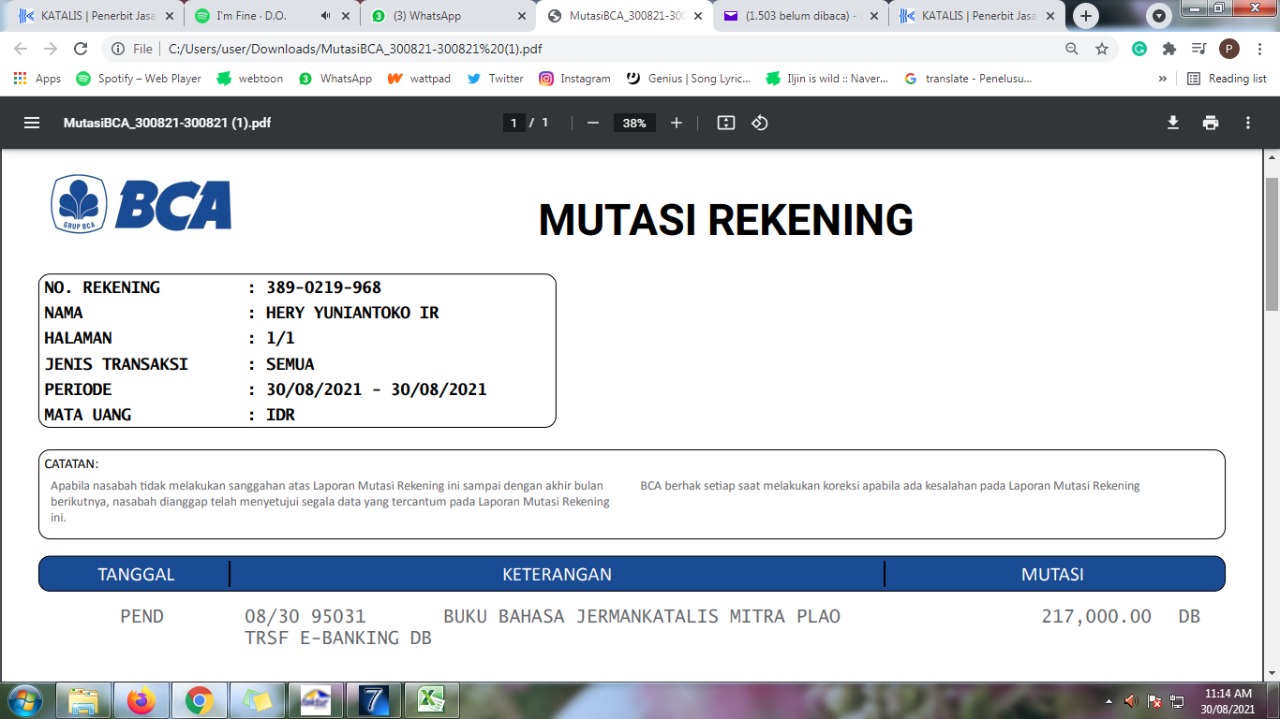Click the browser forward arrow
Viewport: 1280px width, 719px height.
point(50,48)
